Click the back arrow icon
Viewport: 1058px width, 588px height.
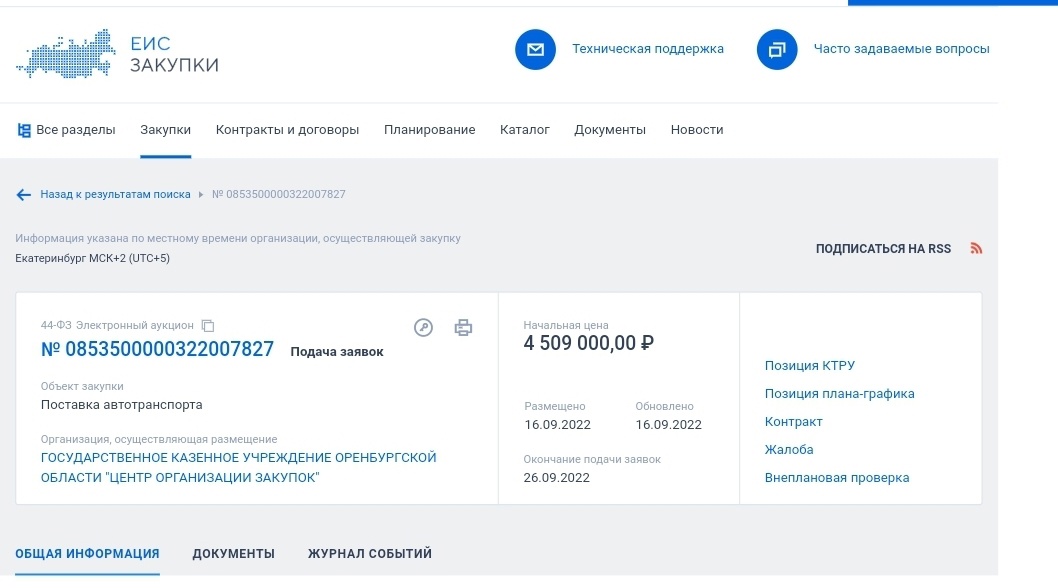click(x=24, y=195)
